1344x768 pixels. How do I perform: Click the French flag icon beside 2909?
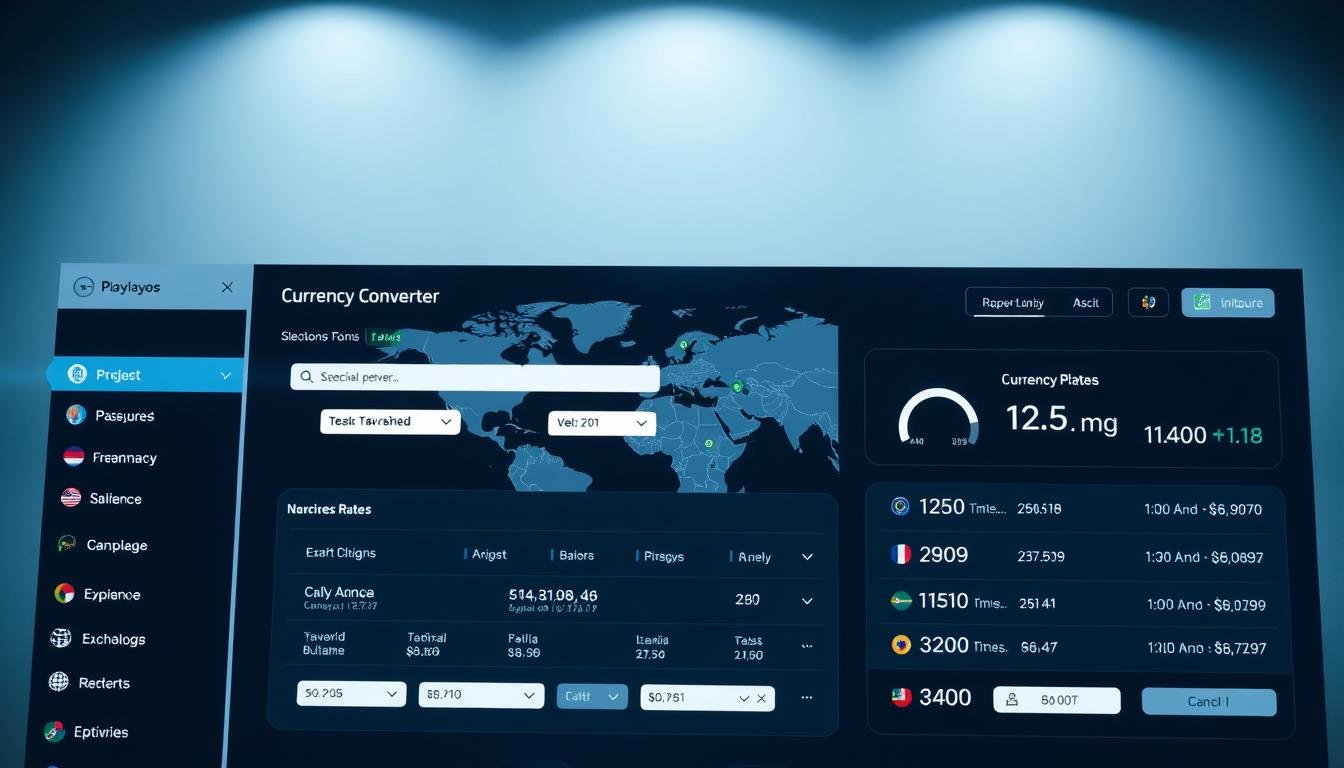901,554
